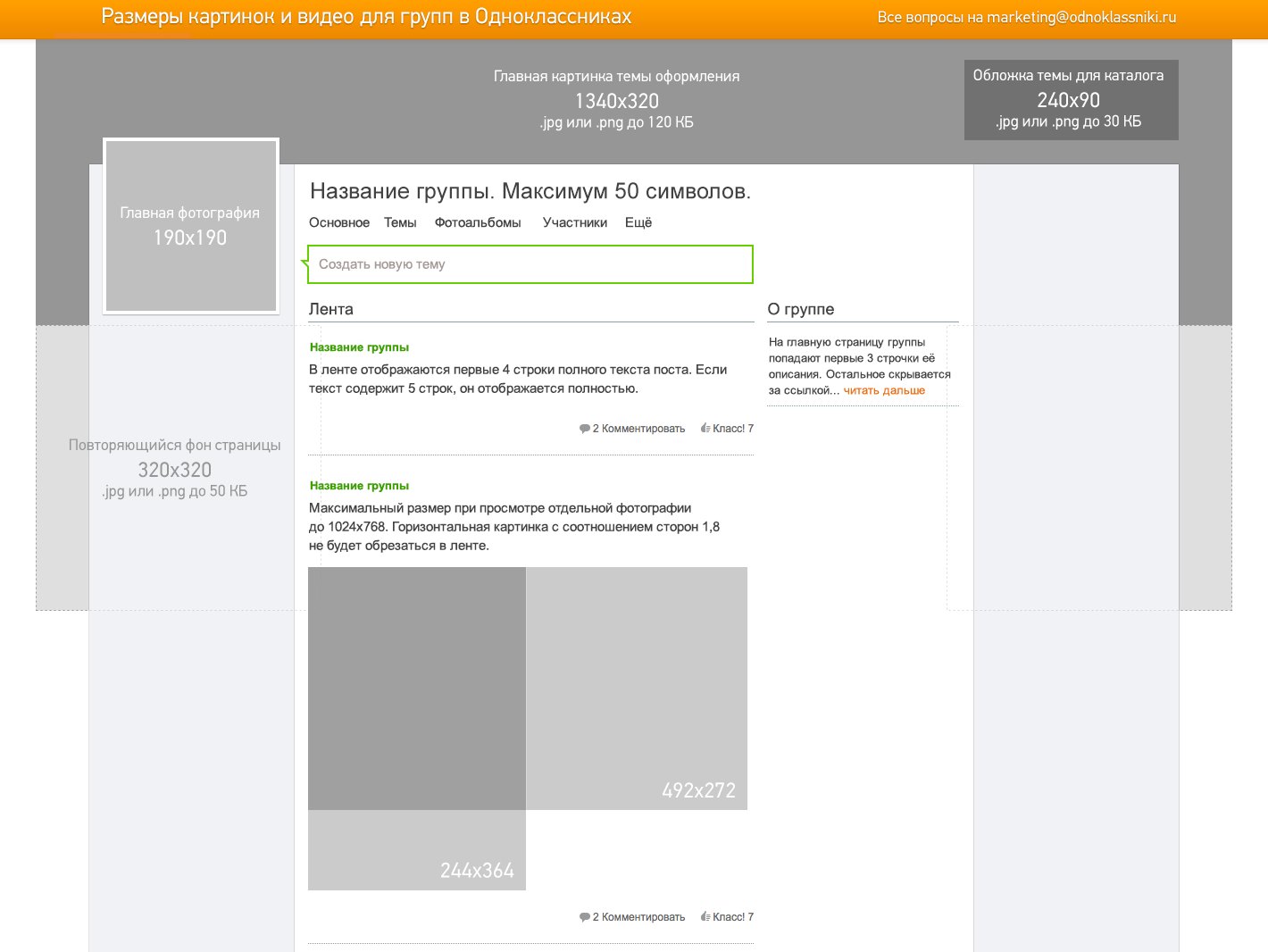Click 2 Комментировать under the photo post
This screenshot has height=952, width=1268.
coord(638,917)
